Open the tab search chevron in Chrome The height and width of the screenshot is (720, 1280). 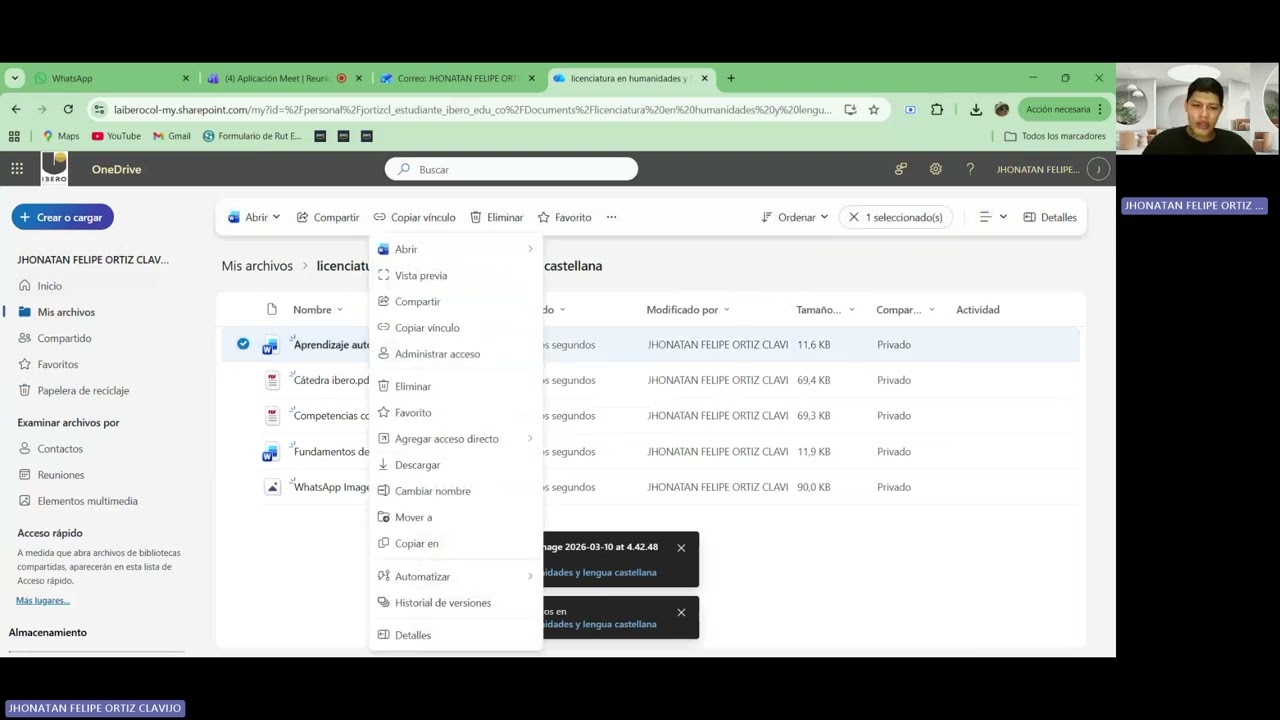[15, 78]
